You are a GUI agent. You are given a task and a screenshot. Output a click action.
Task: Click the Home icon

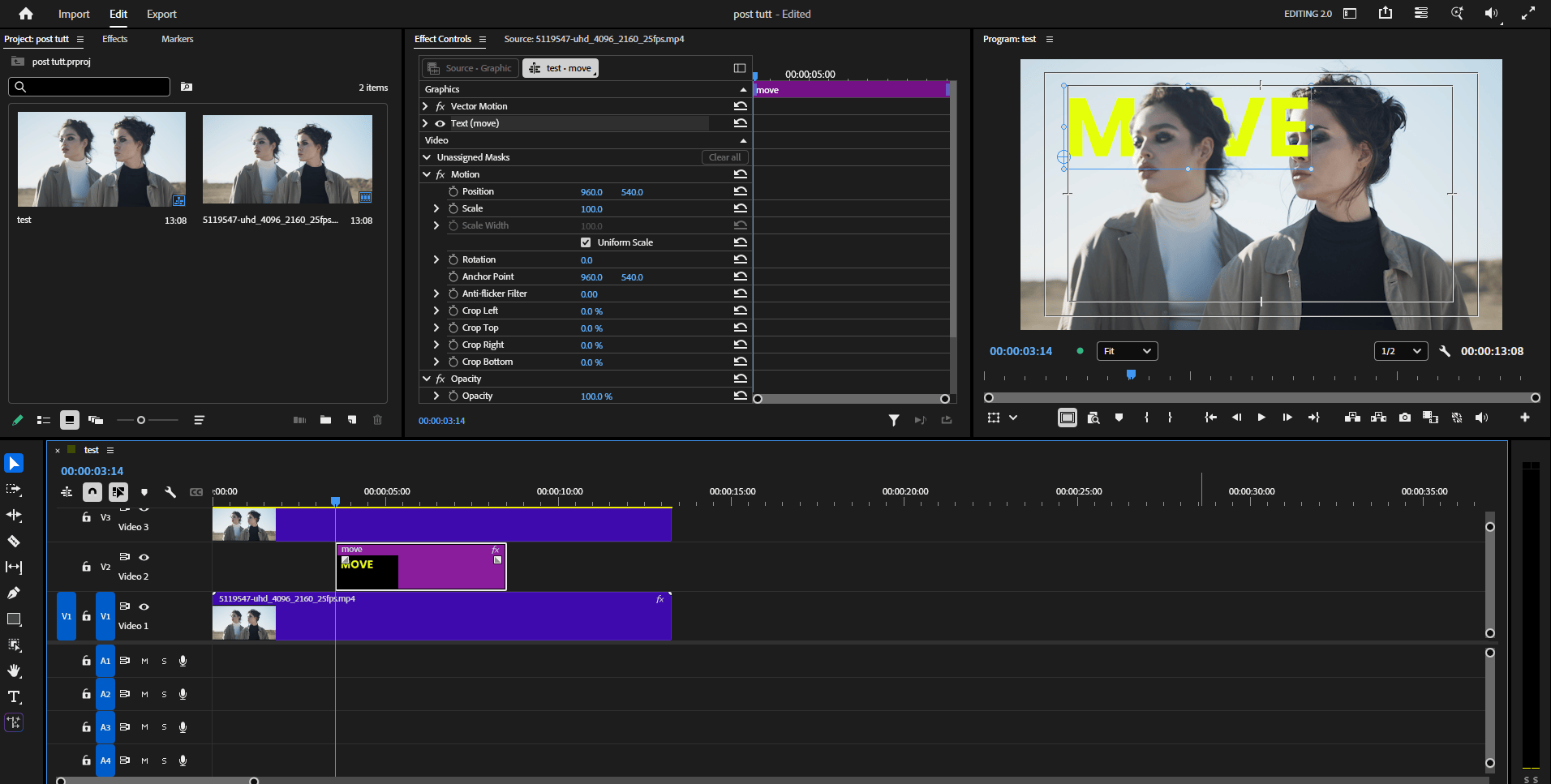point(26,14)
